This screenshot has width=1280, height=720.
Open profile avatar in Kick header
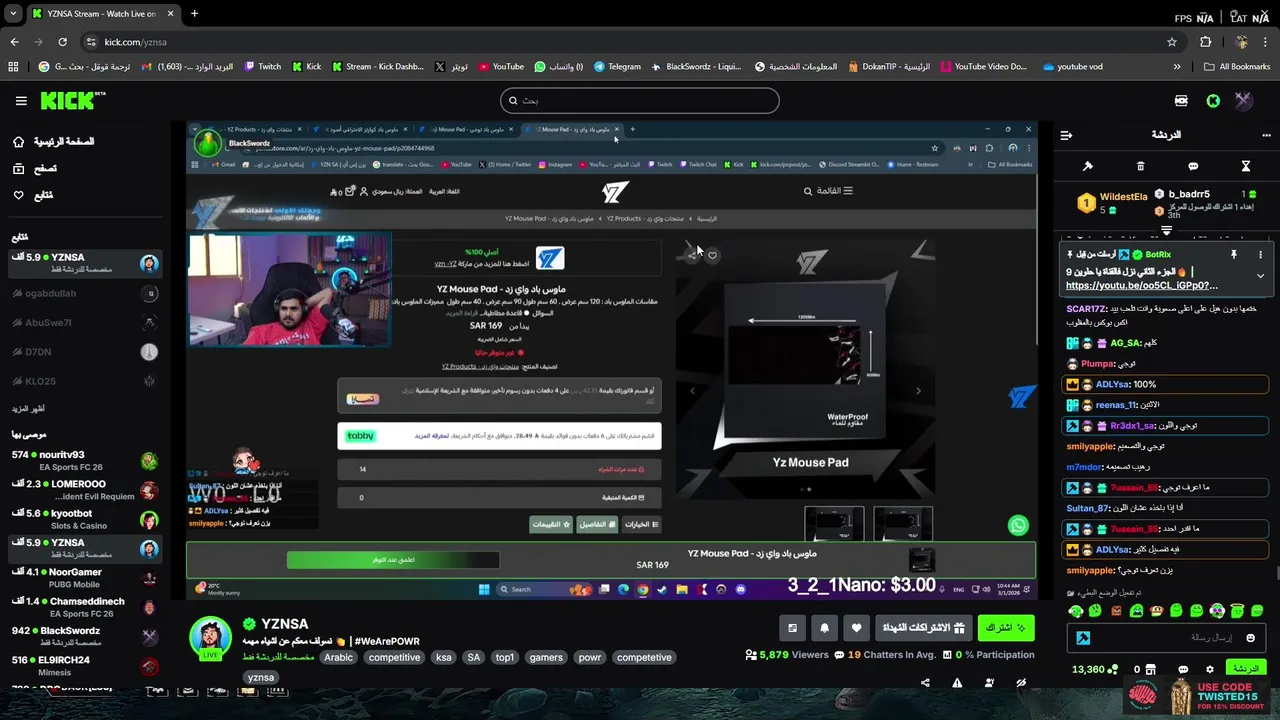point(1243,100)
